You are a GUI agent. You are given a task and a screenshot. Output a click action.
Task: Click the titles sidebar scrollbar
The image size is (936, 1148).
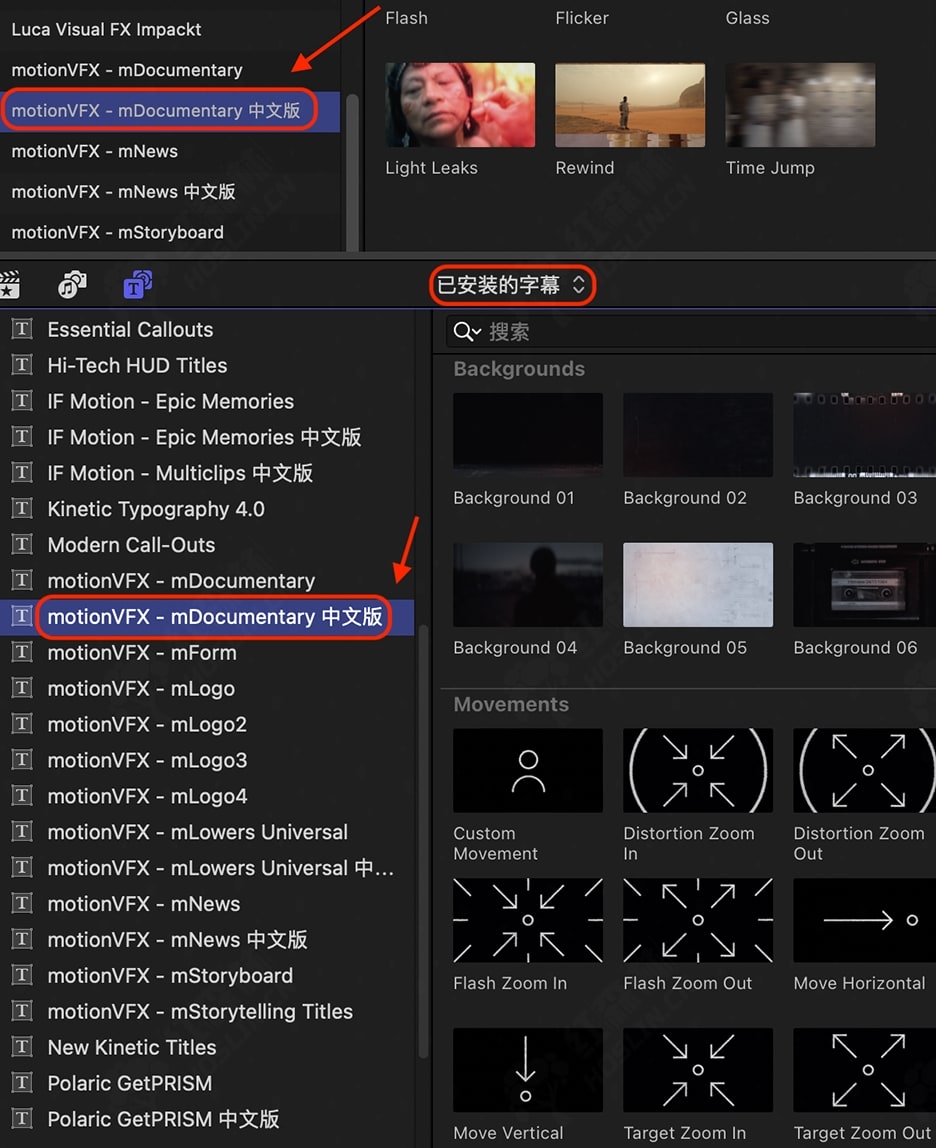point(423,842)
